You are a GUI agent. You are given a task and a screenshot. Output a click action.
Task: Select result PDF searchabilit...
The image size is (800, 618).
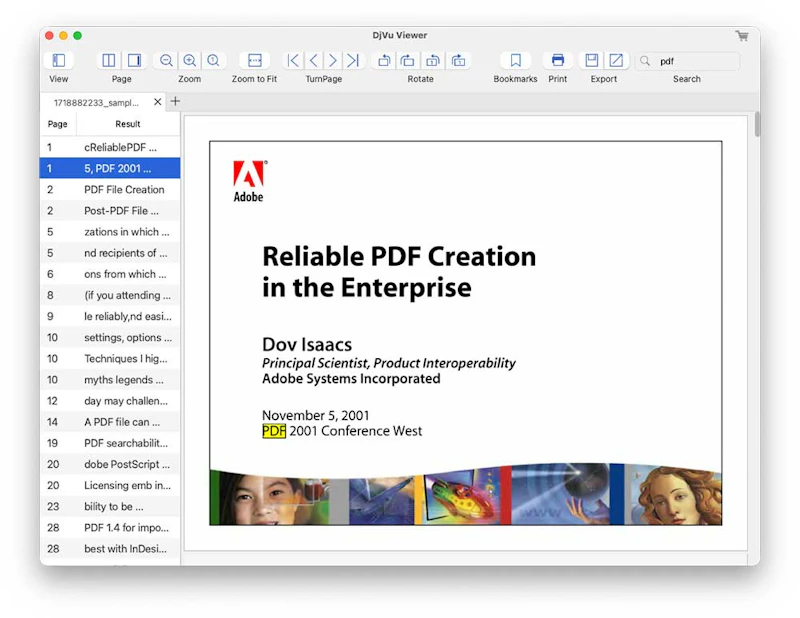point(110,443)
